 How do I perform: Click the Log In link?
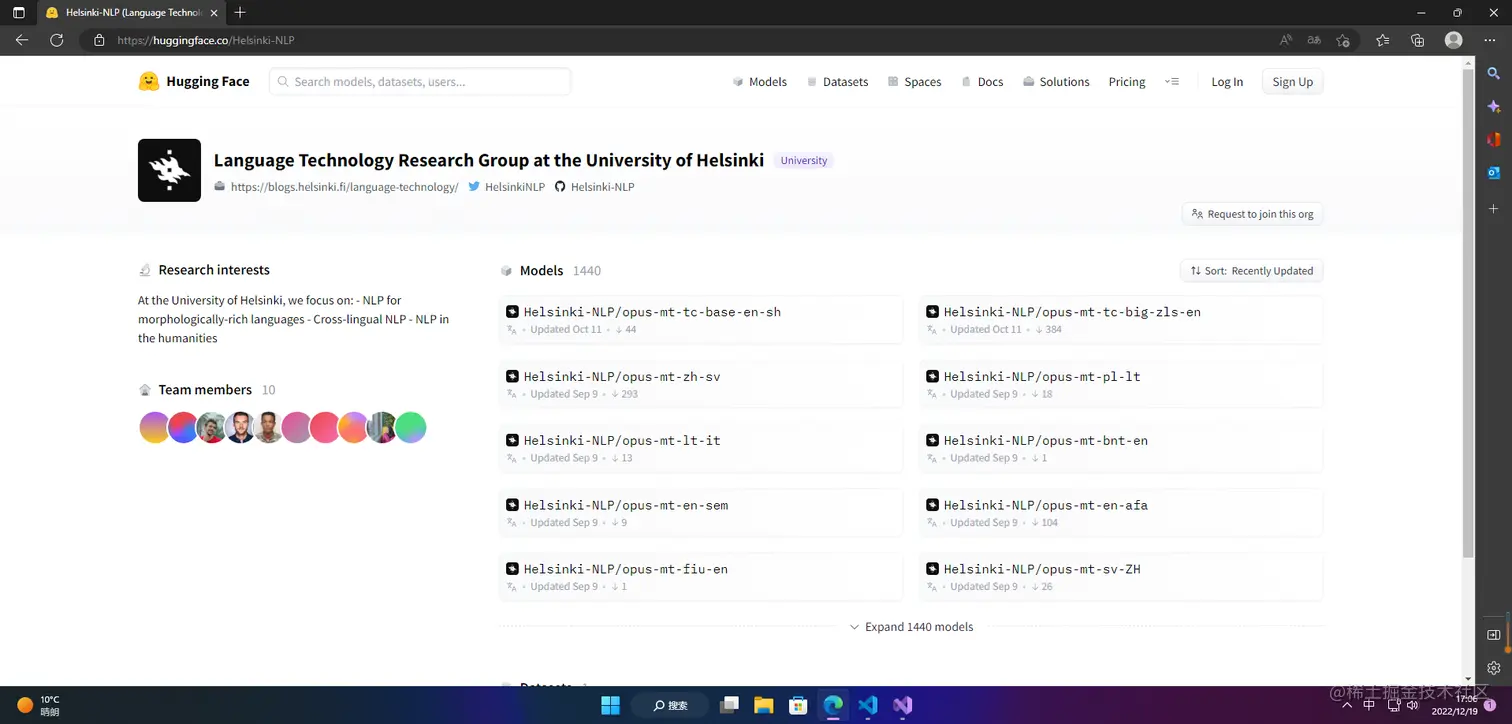point(1227,82)
